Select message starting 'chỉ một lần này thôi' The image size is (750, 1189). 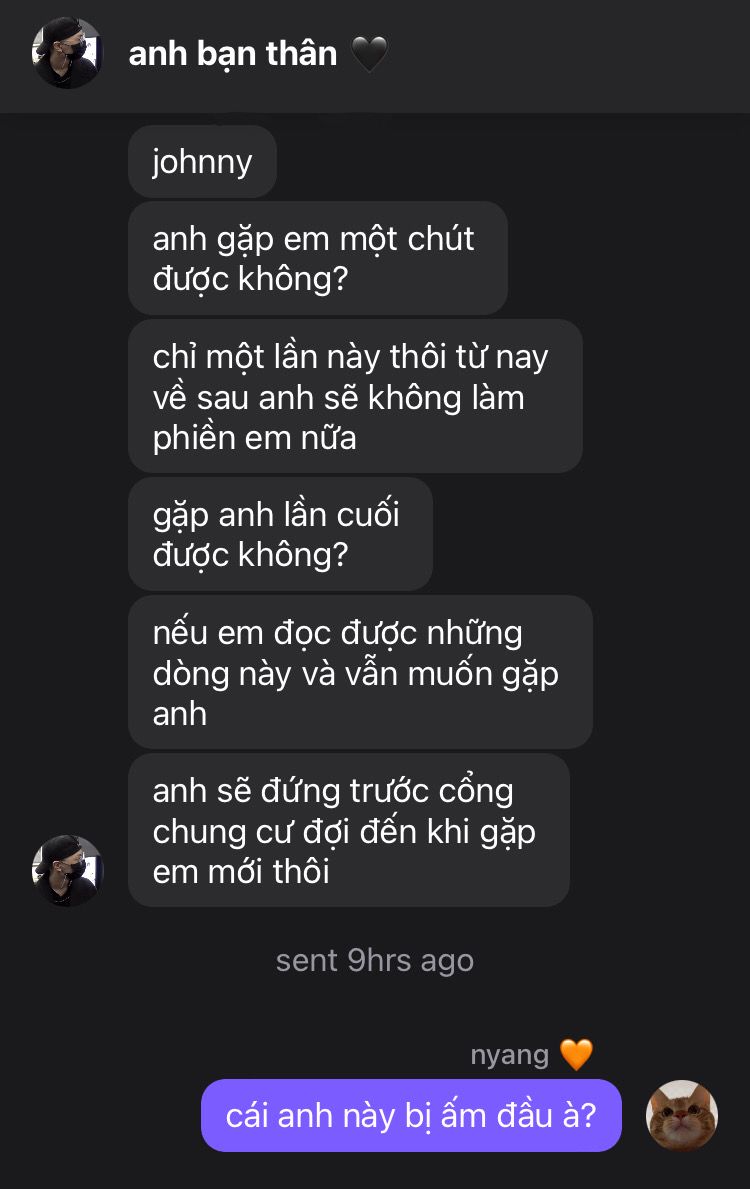(355, 397)
